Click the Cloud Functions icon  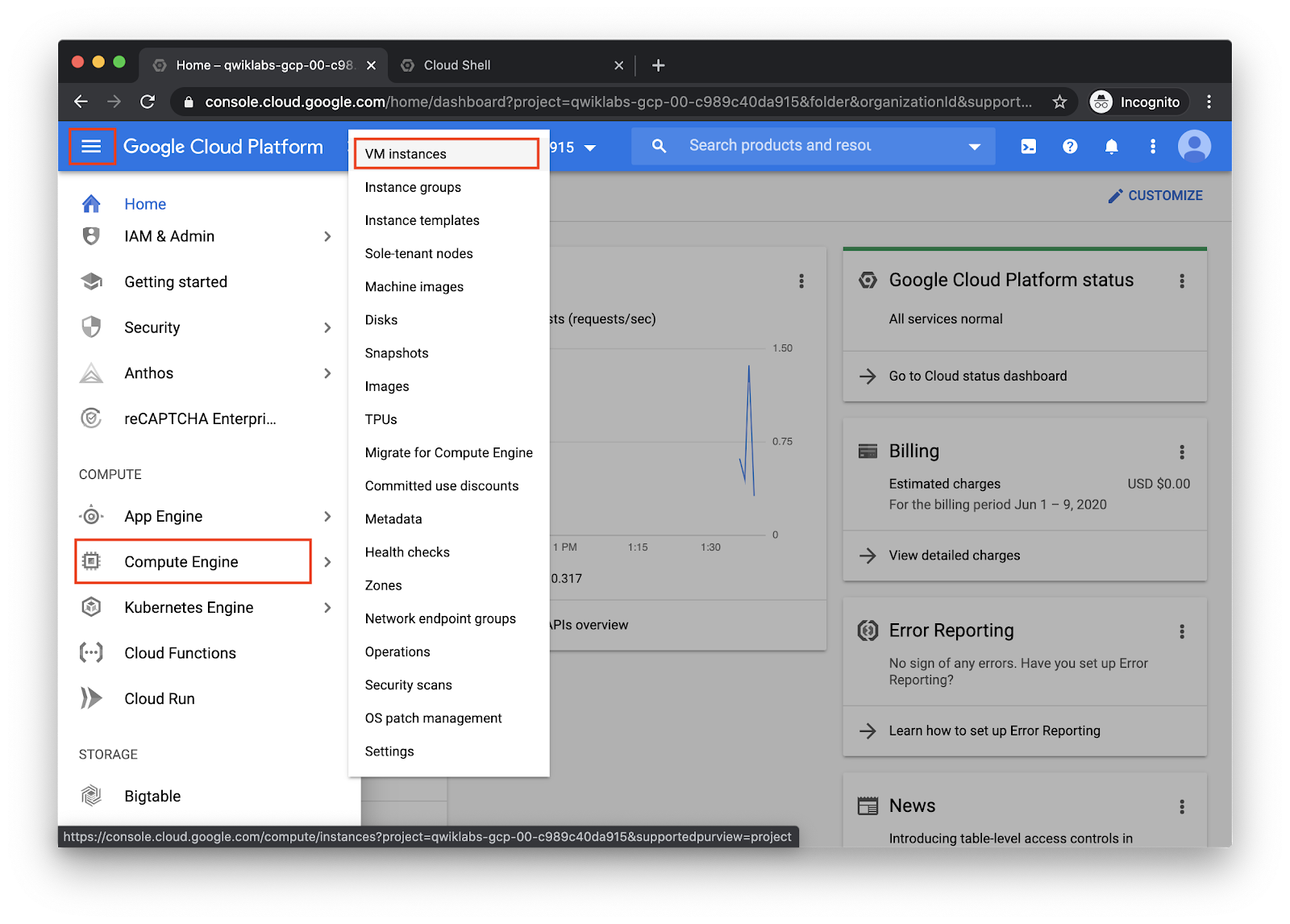tap(91, 652)
